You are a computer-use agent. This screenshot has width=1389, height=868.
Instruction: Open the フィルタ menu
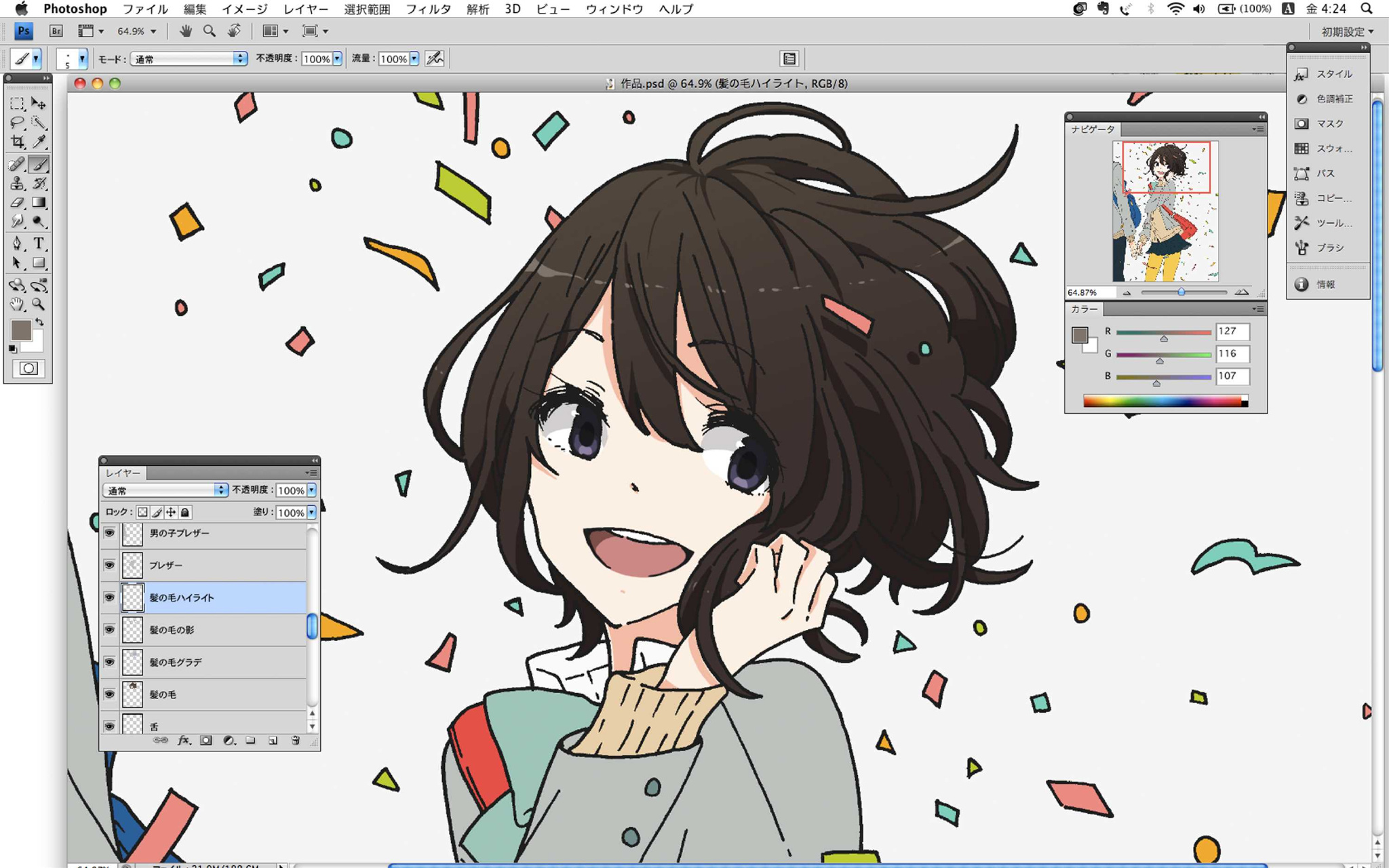428,9
